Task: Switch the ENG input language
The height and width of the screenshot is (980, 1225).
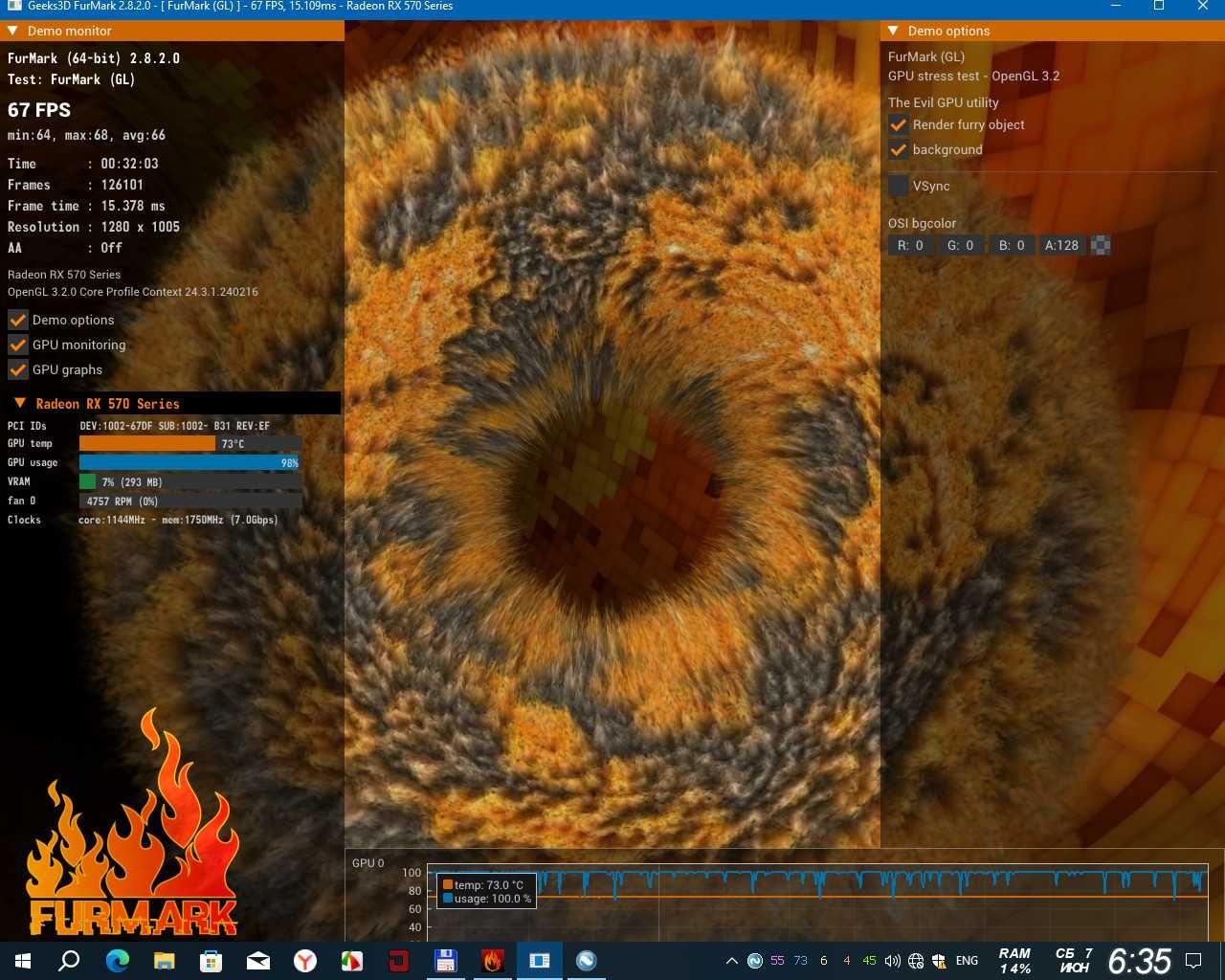Action: (967, 961)
